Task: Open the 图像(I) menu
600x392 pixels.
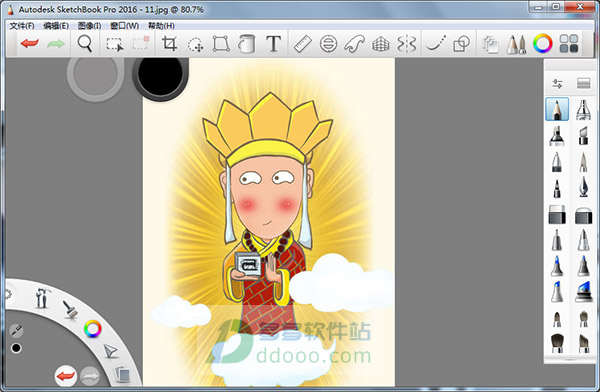Action: click(x=90, y=26)
